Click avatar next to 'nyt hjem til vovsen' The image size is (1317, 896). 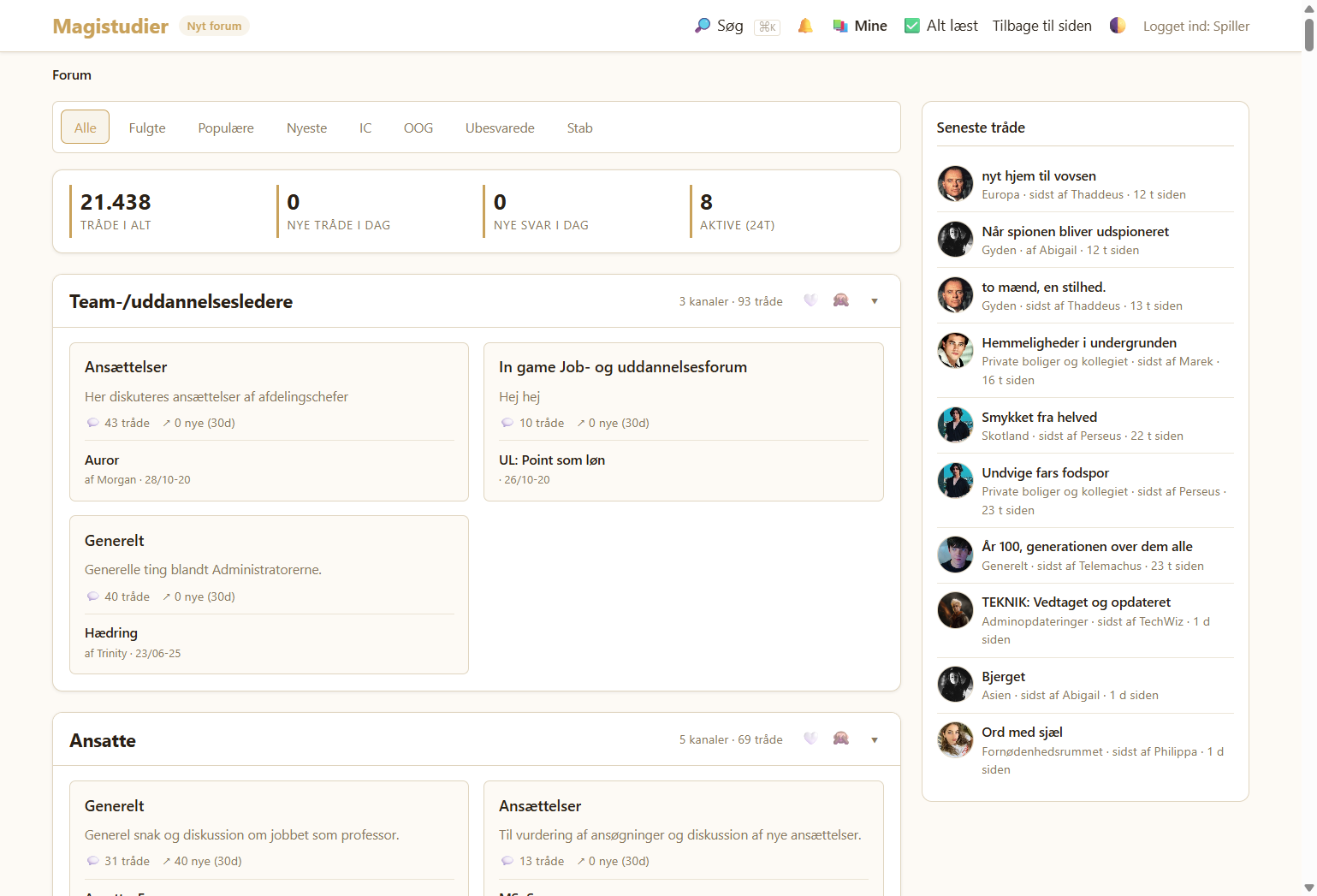(x=955, y=184)
